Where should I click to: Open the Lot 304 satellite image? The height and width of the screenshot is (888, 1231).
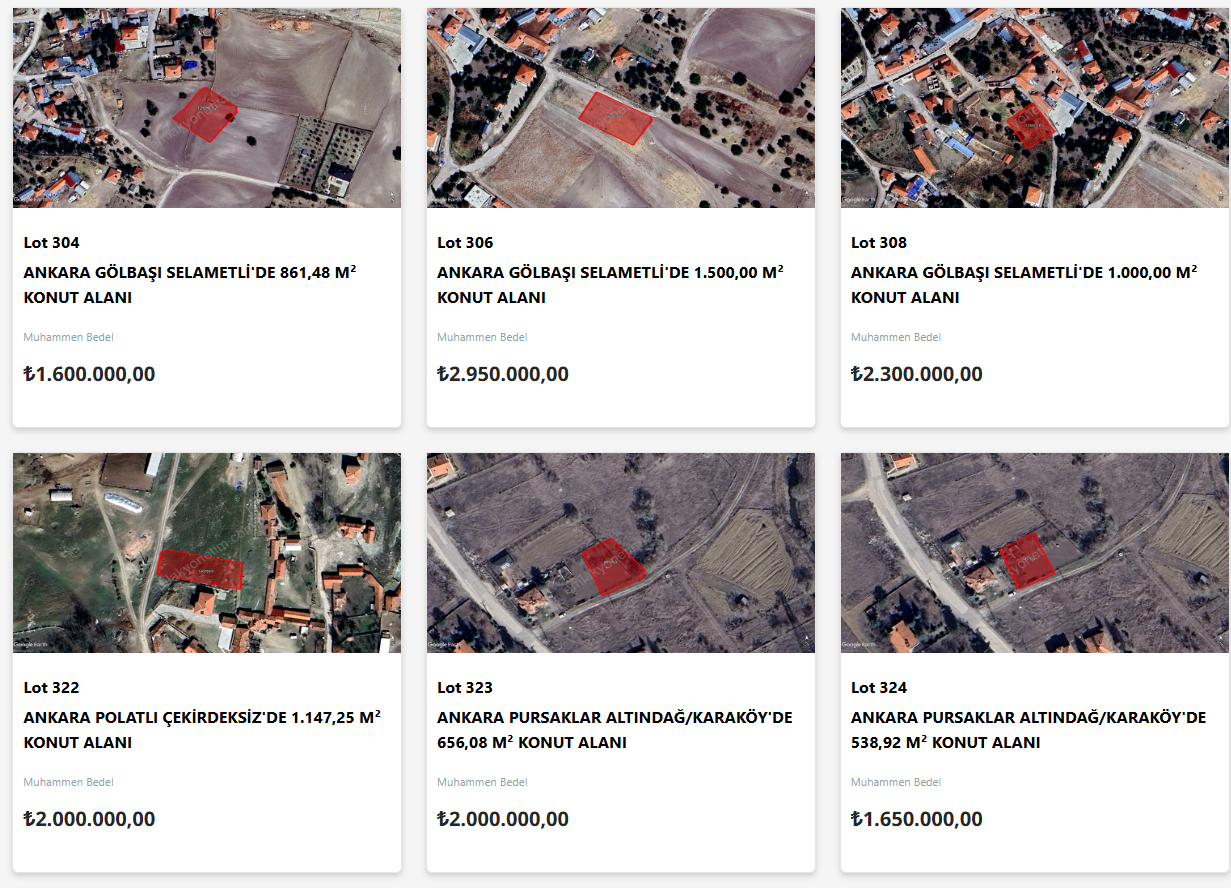[207, 108]
